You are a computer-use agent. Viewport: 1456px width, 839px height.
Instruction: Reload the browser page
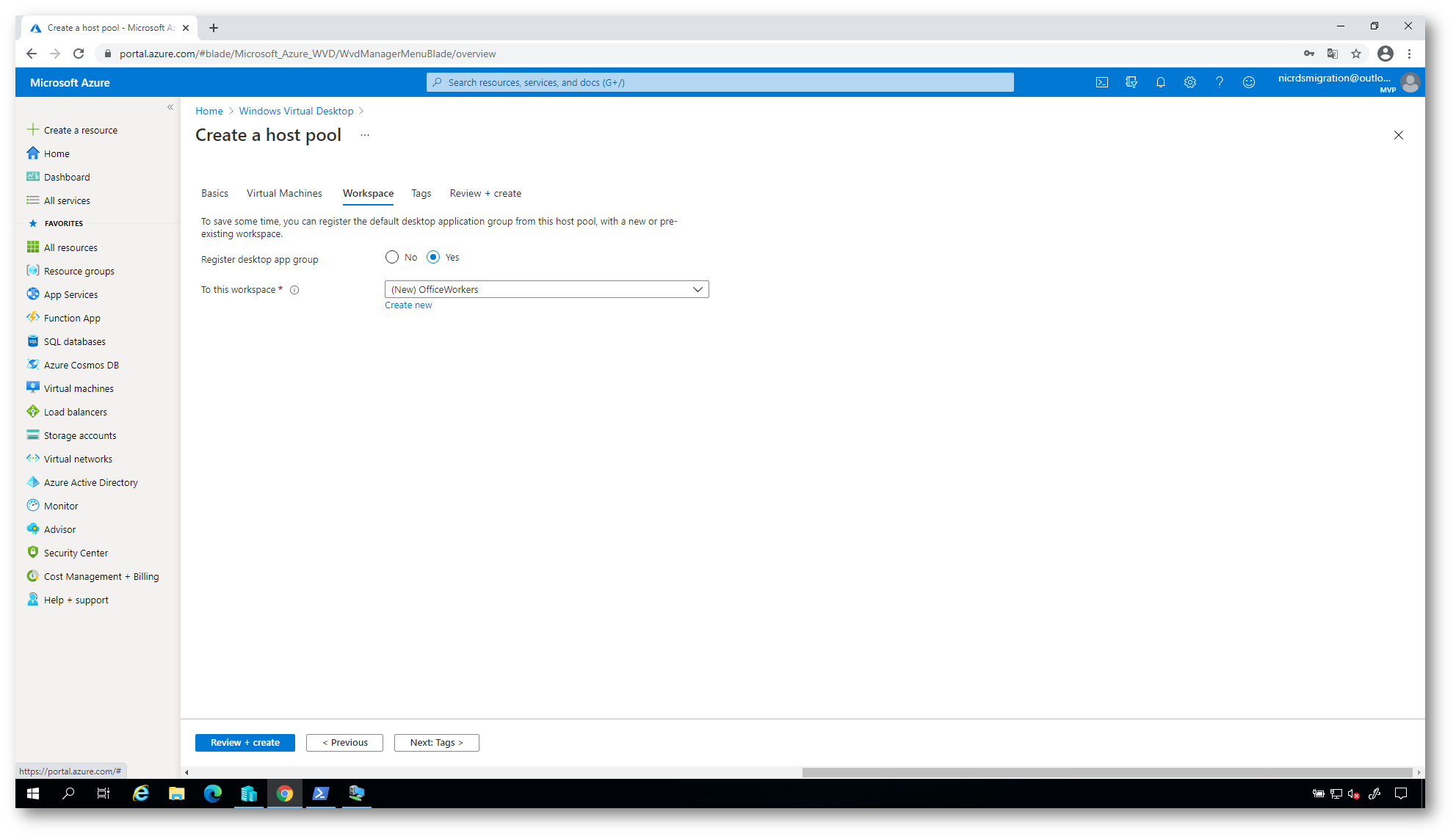coord(79,54)
